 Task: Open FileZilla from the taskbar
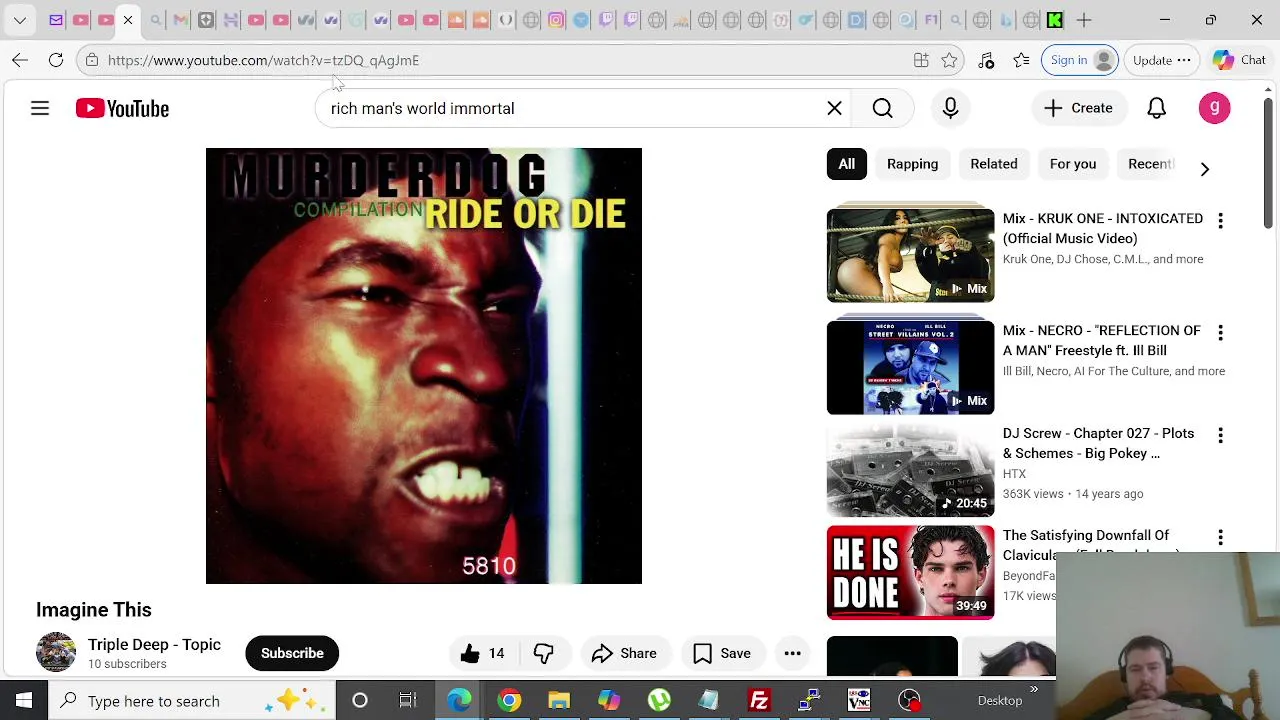[759, 701]
